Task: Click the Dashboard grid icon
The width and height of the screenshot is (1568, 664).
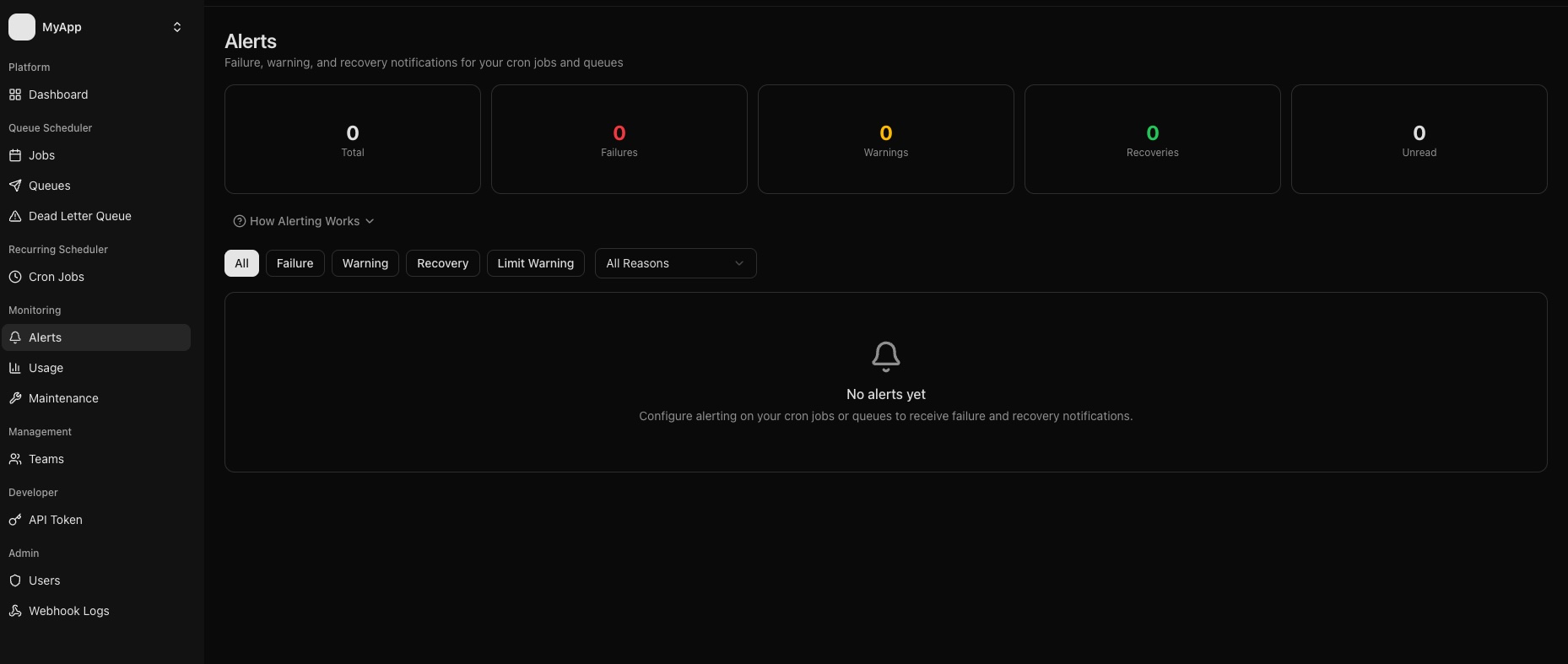Action: [15, 94]
